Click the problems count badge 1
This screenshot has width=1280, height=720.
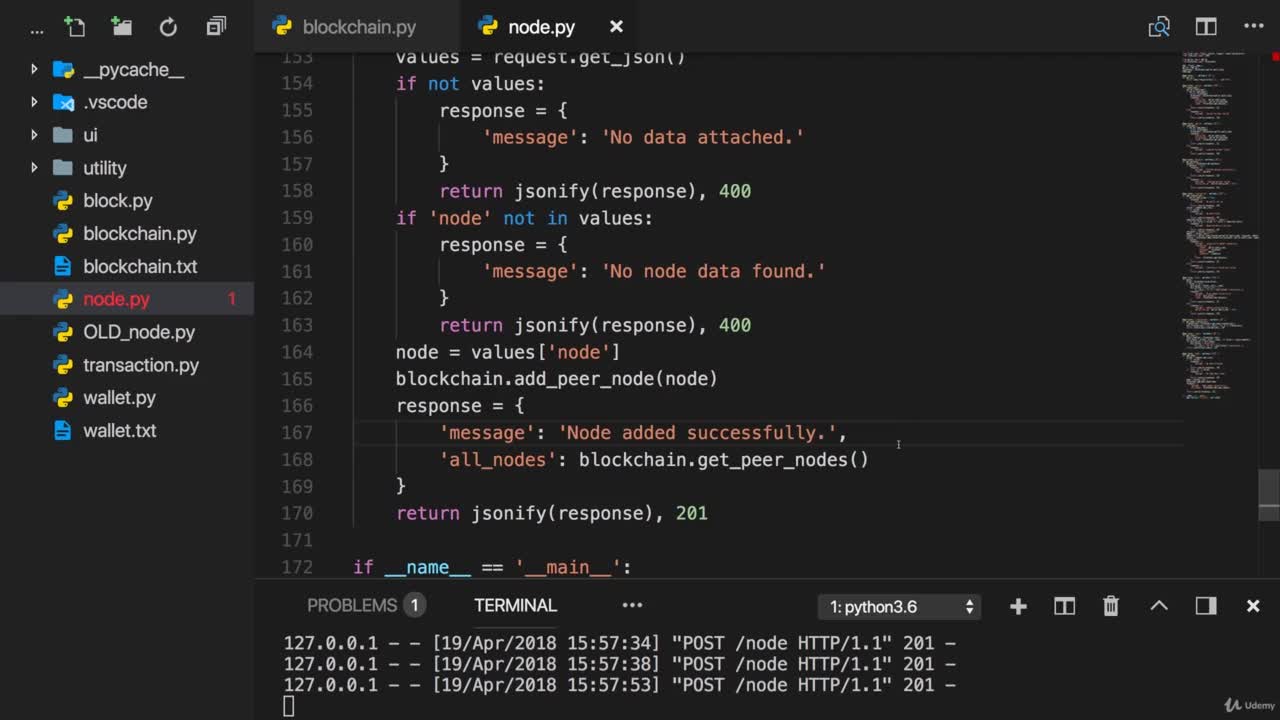coord(414,605)
